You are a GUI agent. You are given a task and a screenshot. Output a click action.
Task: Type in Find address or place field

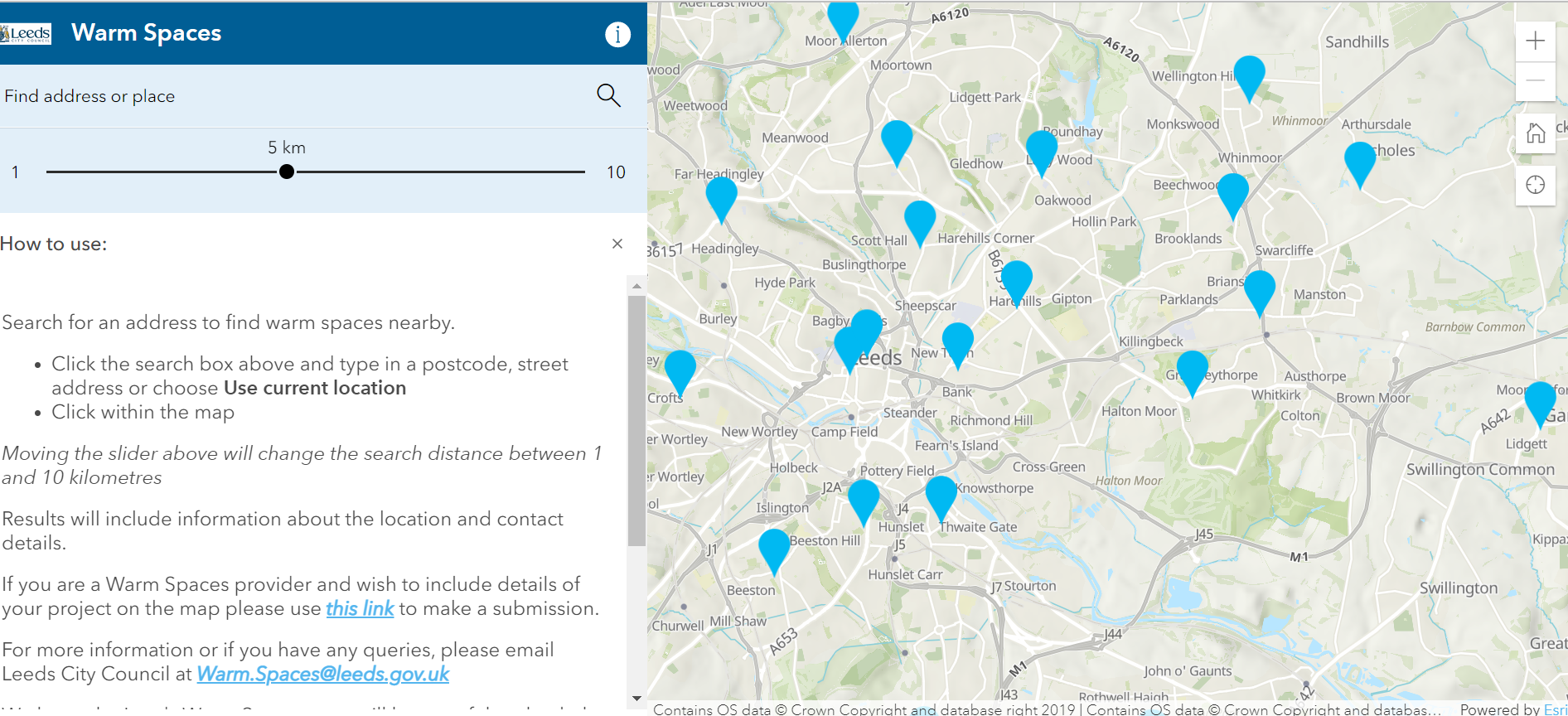coord(290,96)
